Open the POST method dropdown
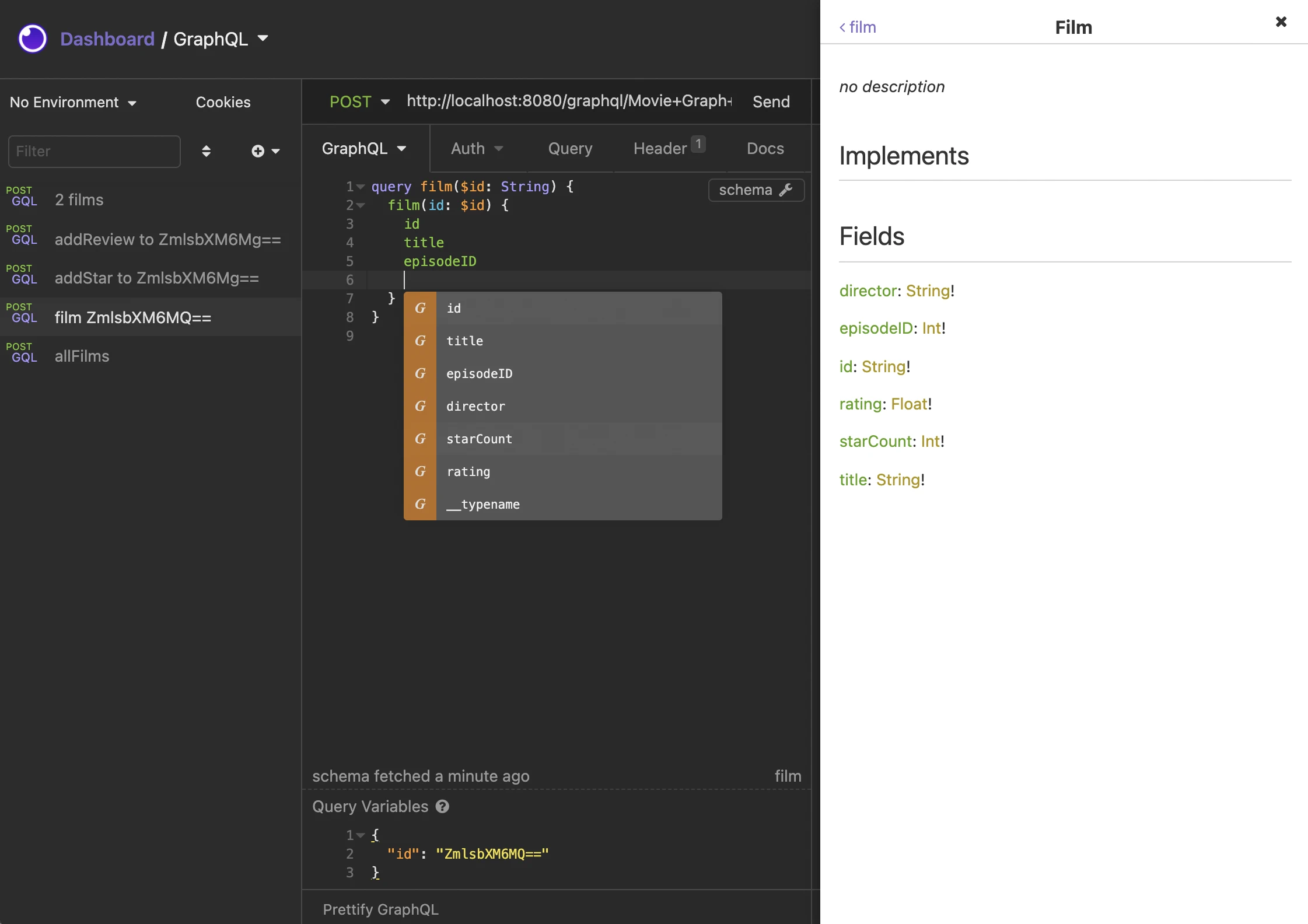This screenshot has width=1308, height=924. pyautogui.click(x=359, y=101)
